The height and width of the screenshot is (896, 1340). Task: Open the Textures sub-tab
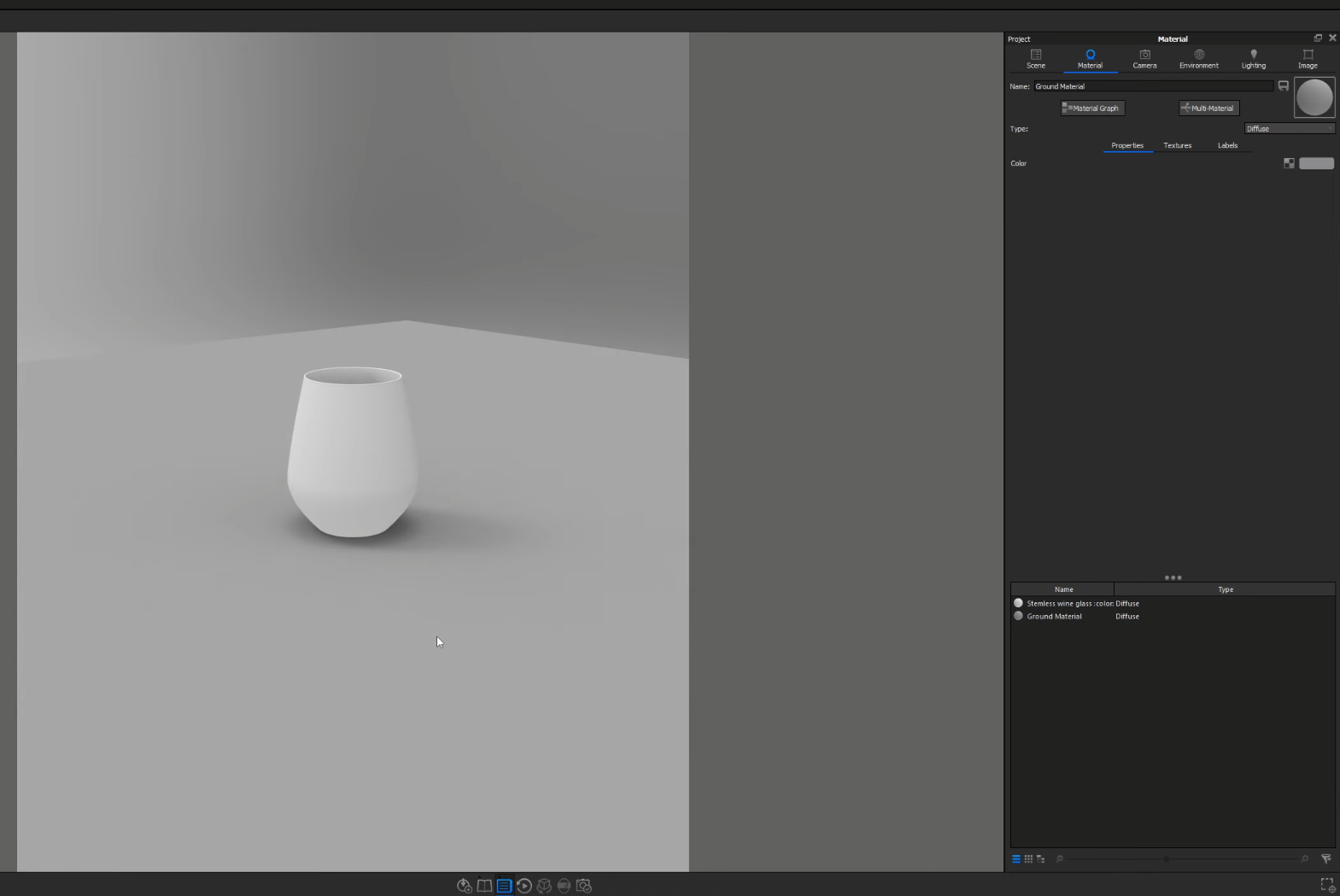coord(1177,145)
